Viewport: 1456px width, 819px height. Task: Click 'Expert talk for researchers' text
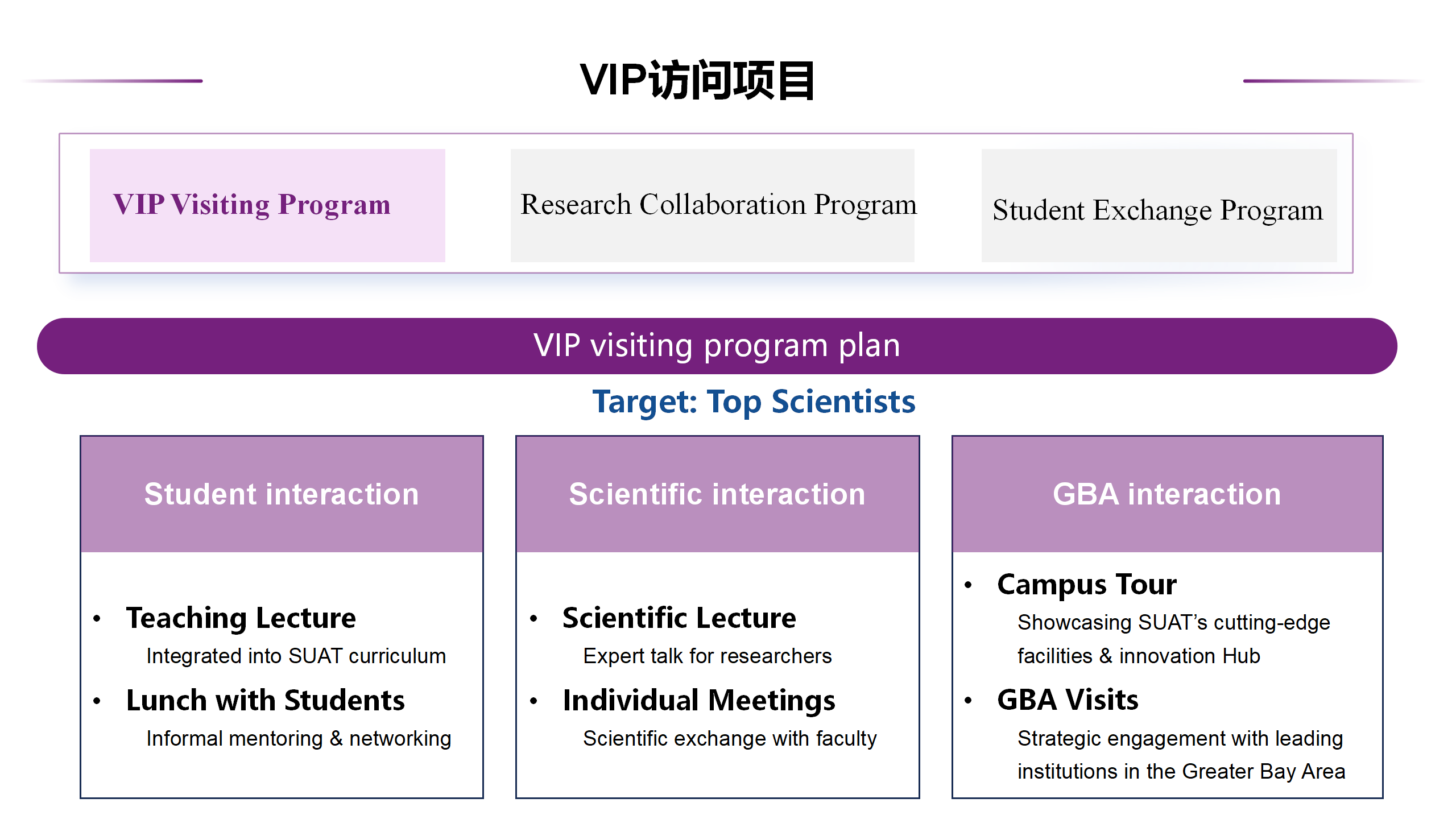pyautogui.click(x=708, y=656)
